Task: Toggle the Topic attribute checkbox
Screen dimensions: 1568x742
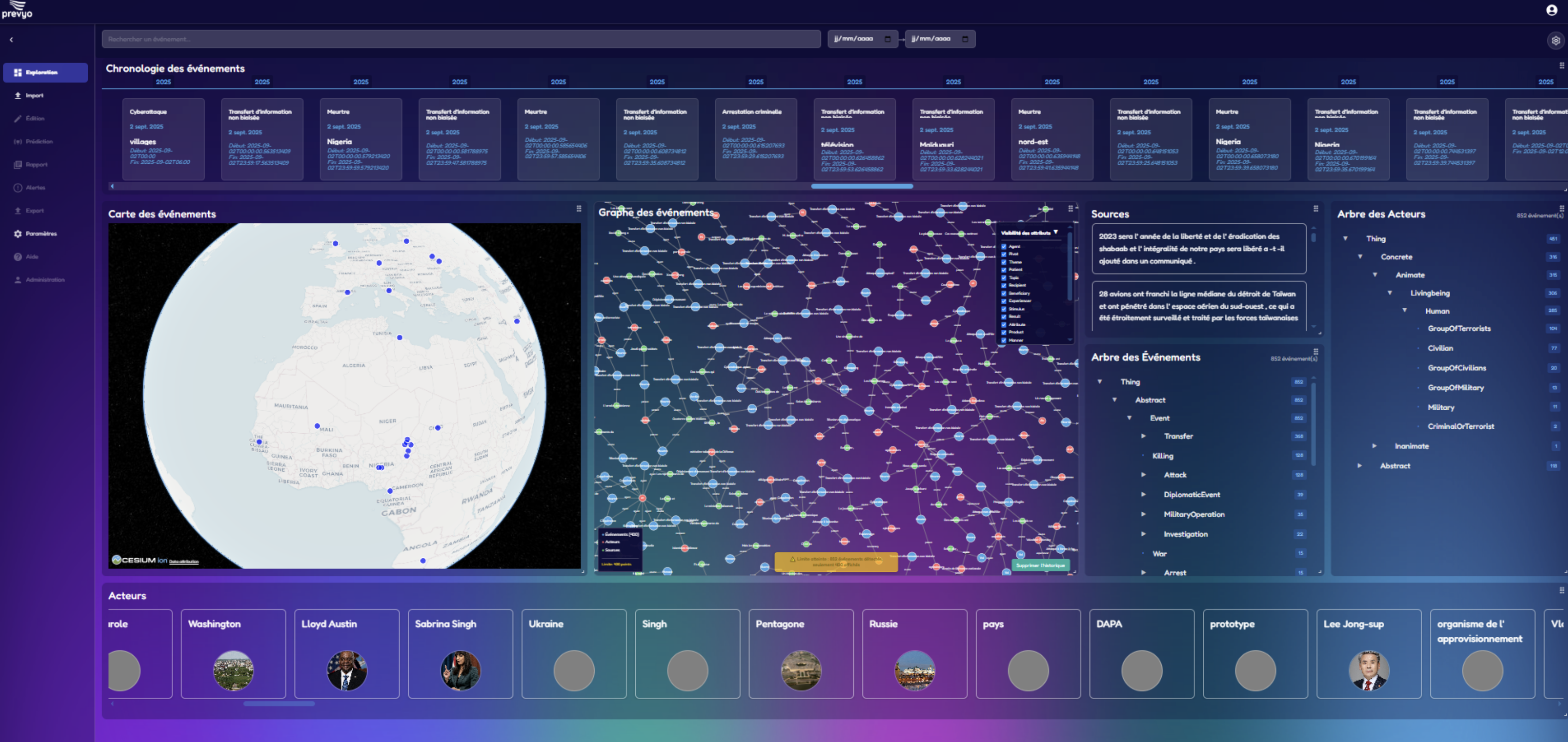Action: coord(1004,277)
